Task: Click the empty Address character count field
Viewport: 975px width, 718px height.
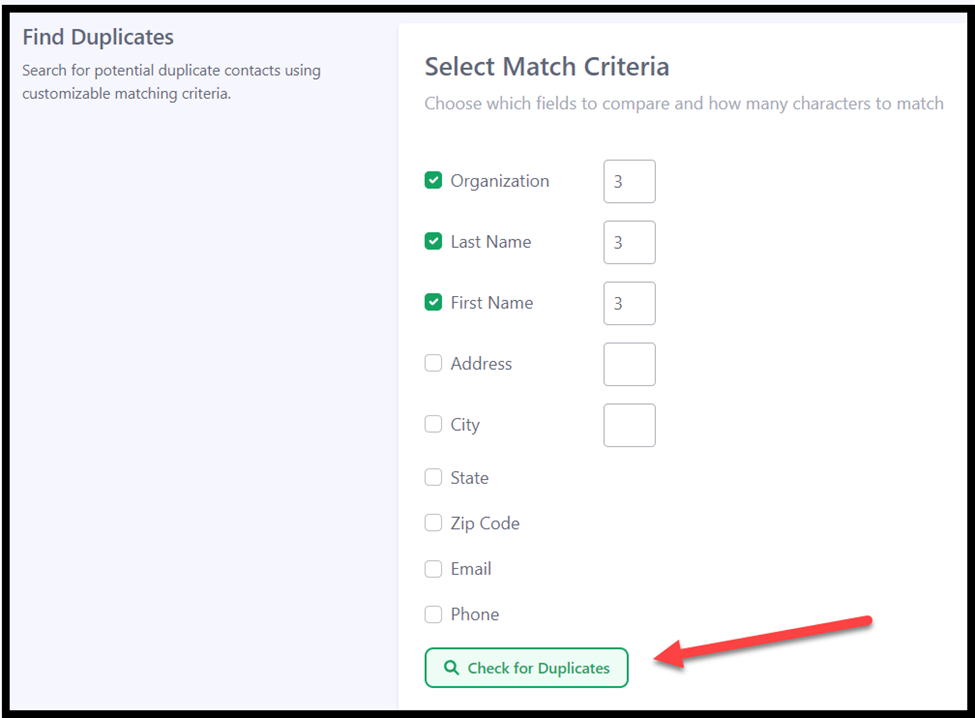Action: point(629,364)
